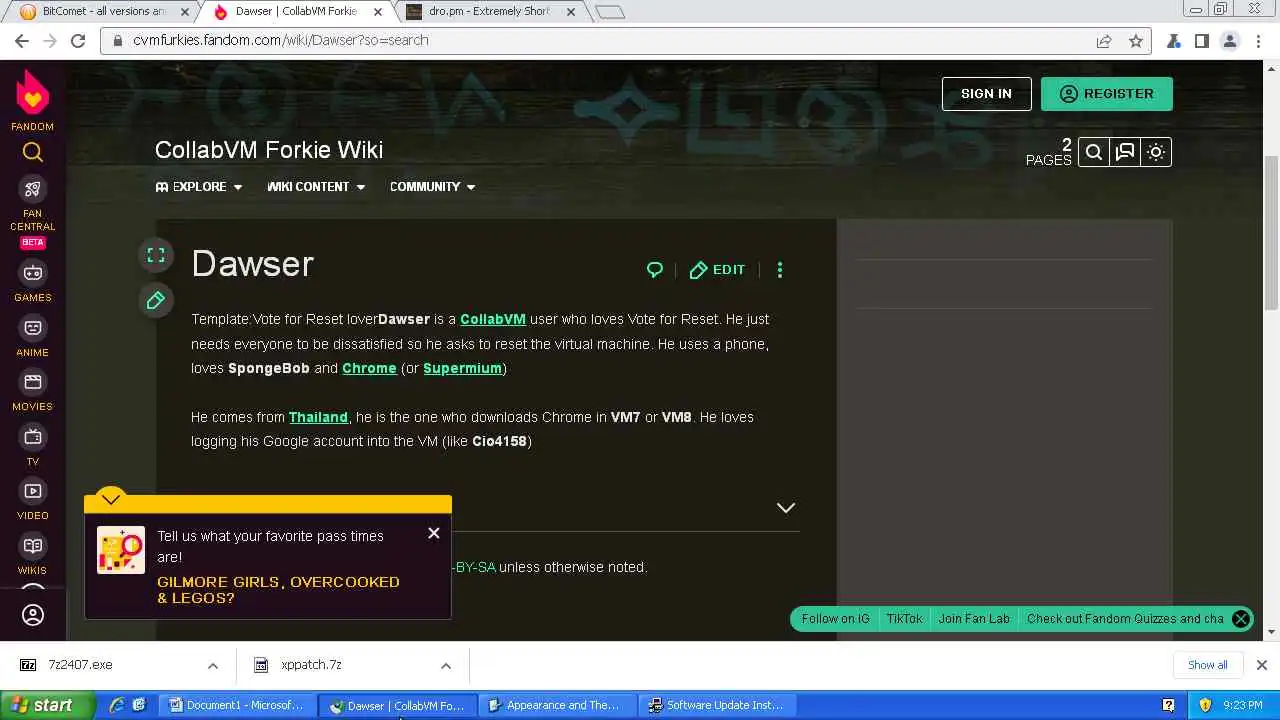Viewport: 1280px width, 720px height.
Task: Click the TikTok pill button
Action: (x=904, y=619)
